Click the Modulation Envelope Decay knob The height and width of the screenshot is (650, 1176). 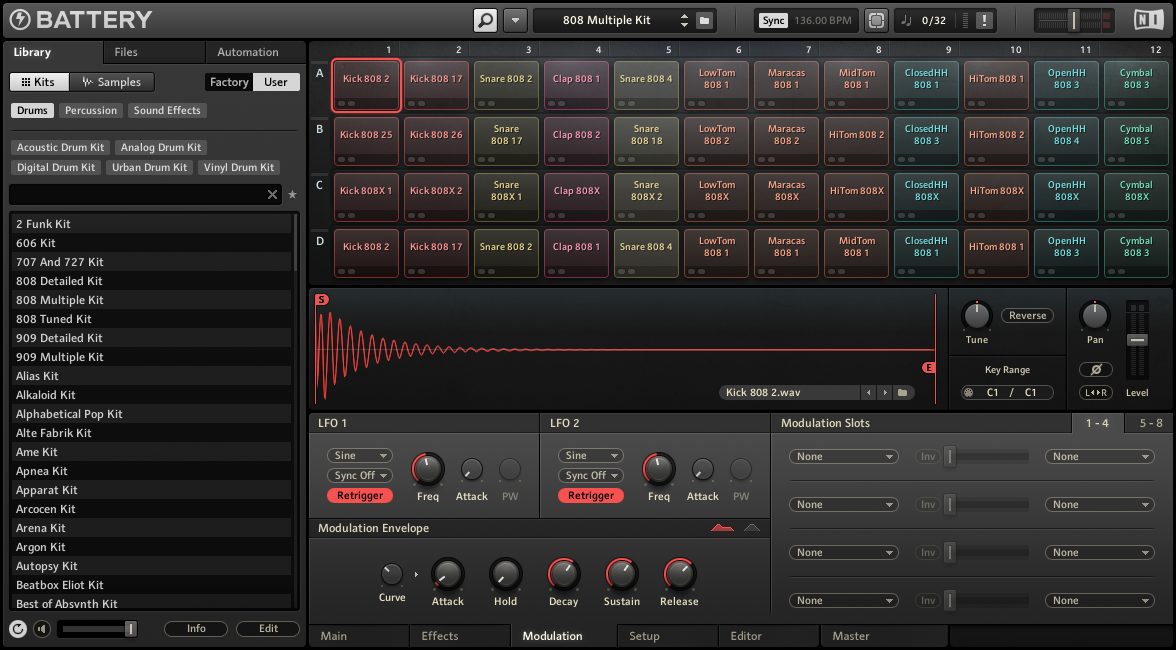563,574
